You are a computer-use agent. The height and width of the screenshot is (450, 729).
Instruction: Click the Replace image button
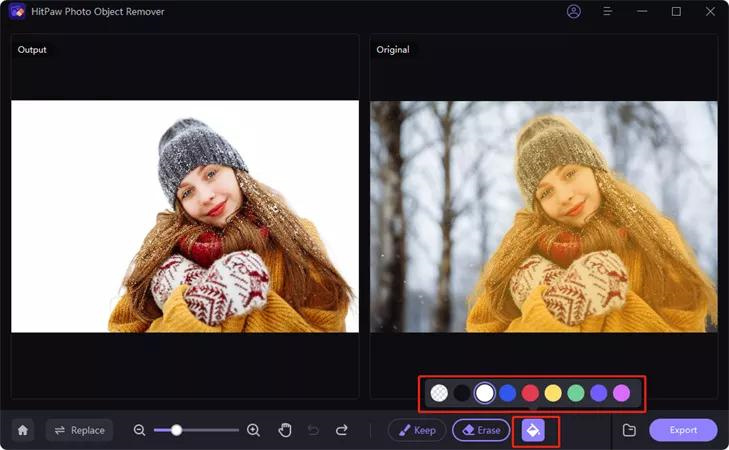tap(79, 430)
